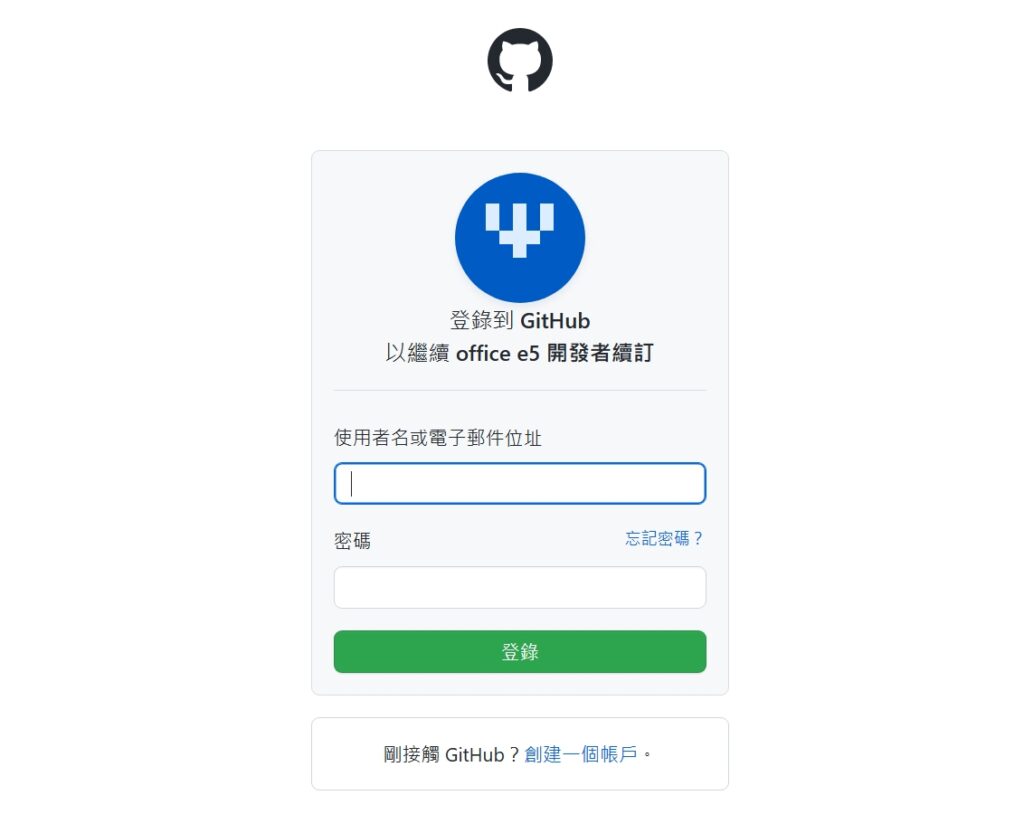
Task: Click the office e5 開發者續訂 application name
Action: pos(554,353)
